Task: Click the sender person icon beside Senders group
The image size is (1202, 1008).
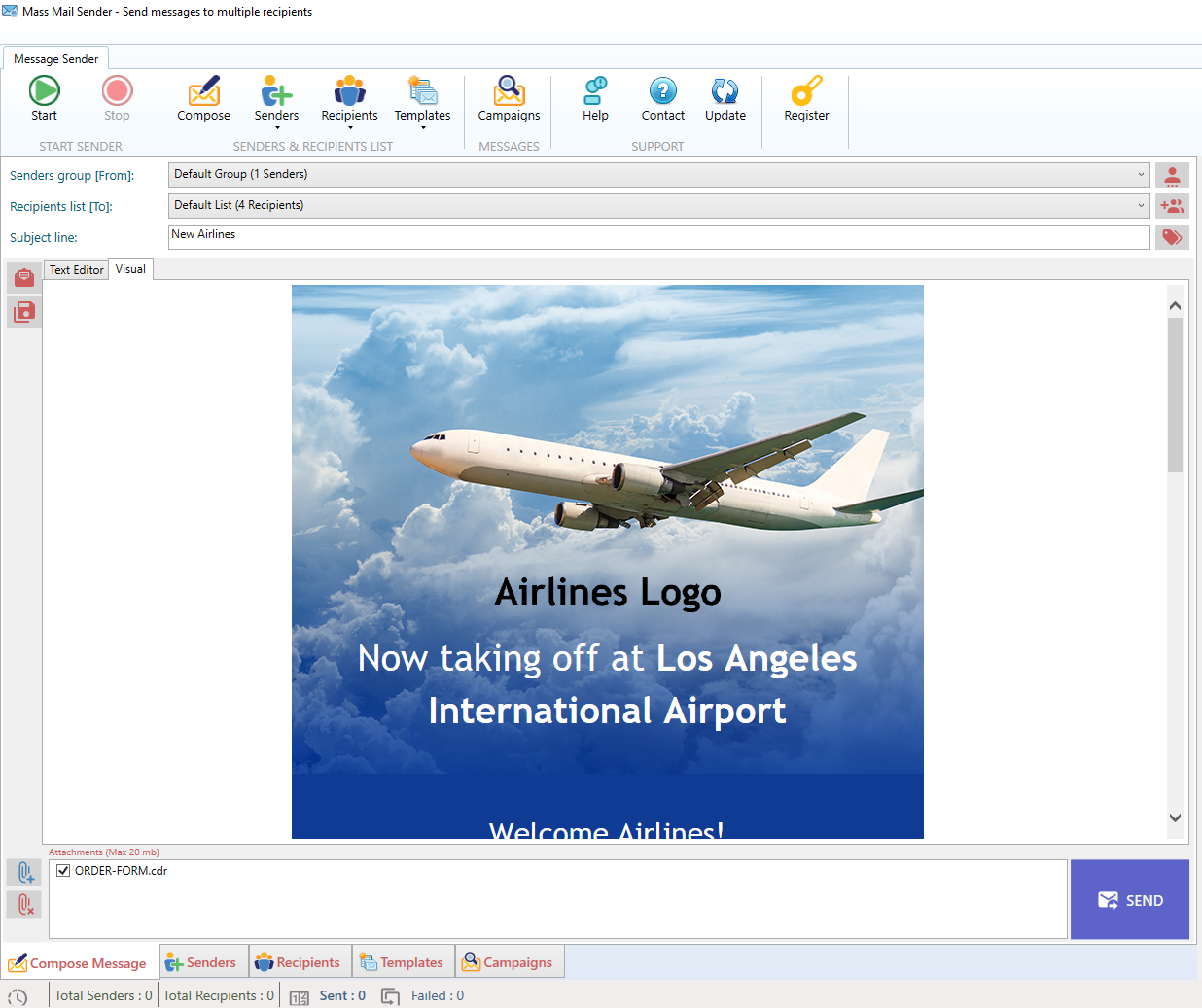Action: point(1172,175)
